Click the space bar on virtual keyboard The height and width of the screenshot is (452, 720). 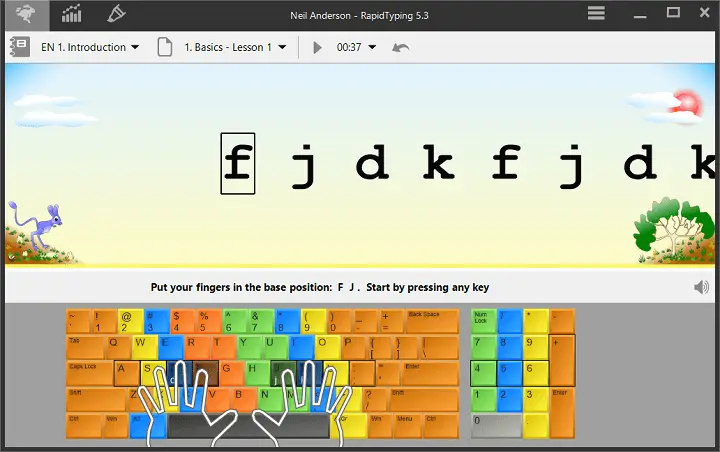click(248, 426)
